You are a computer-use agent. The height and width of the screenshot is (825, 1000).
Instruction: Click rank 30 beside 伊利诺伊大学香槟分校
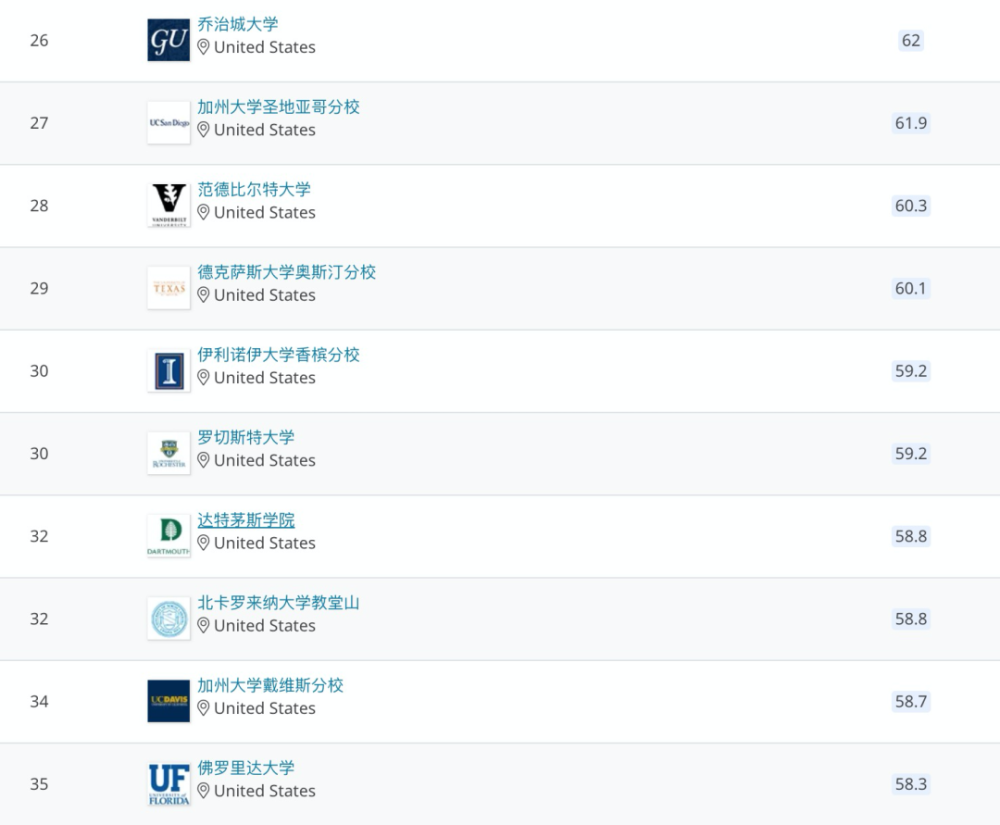39,371
